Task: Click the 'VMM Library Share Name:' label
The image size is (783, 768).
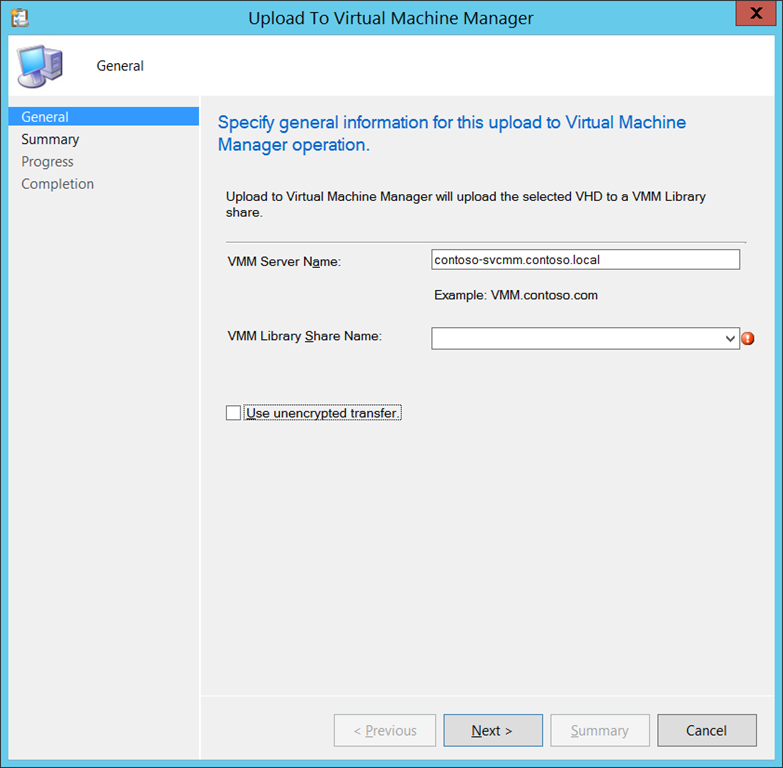Action: pos(305,336)
